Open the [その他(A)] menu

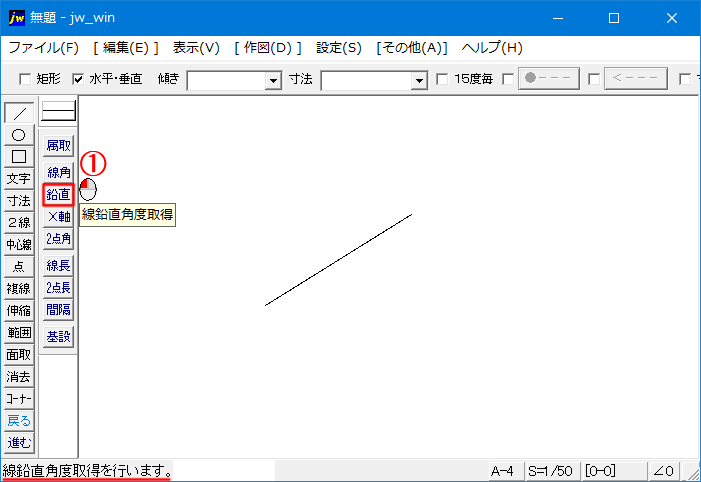click(x=411, y=48)
